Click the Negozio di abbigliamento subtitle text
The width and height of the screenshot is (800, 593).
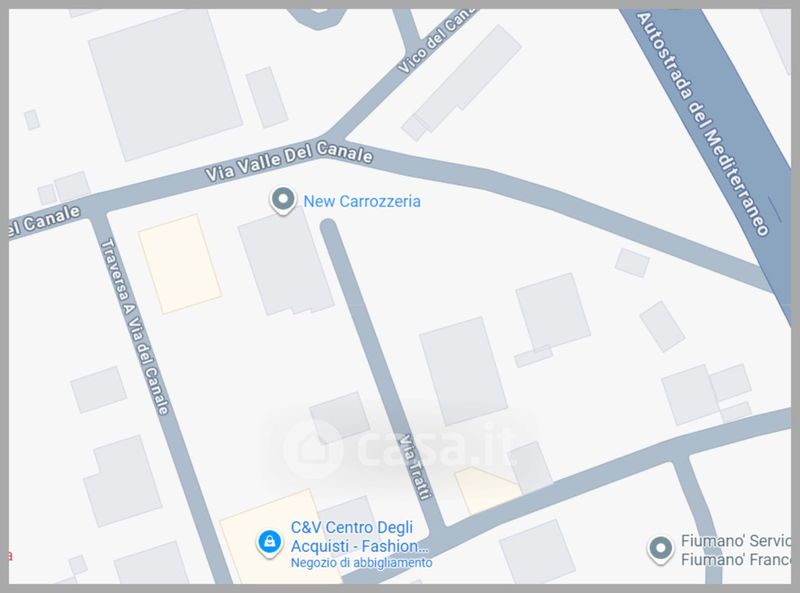coord(361,563)
